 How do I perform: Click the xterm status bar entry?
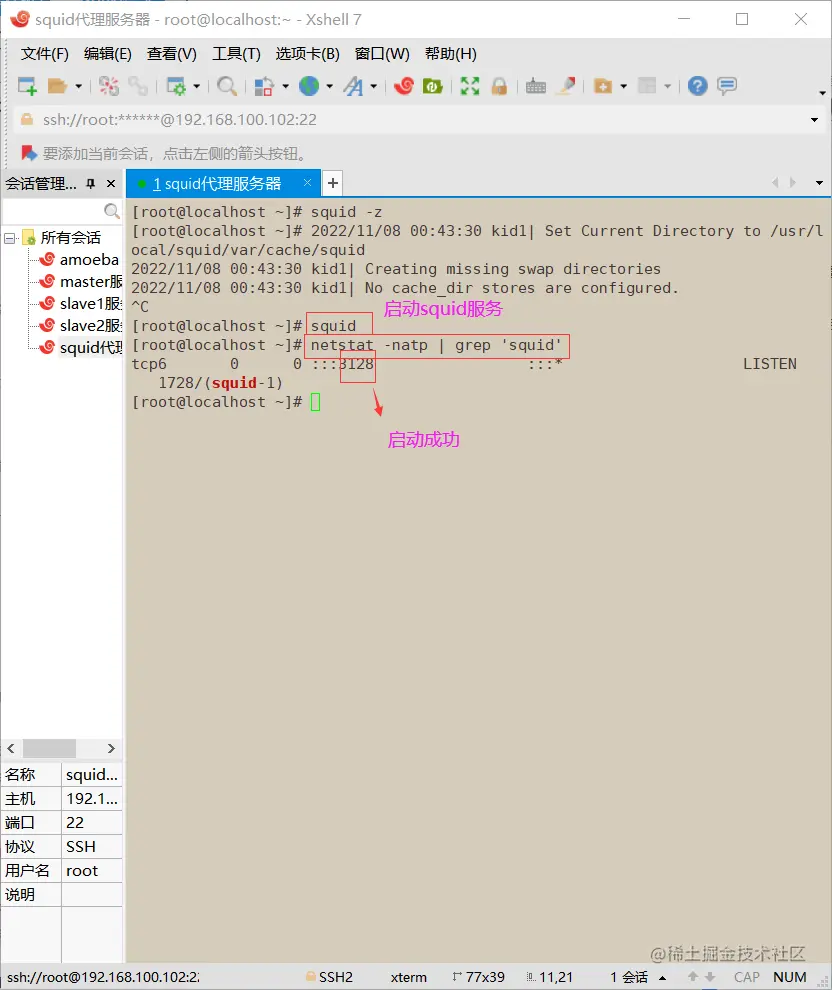[408, 977]
